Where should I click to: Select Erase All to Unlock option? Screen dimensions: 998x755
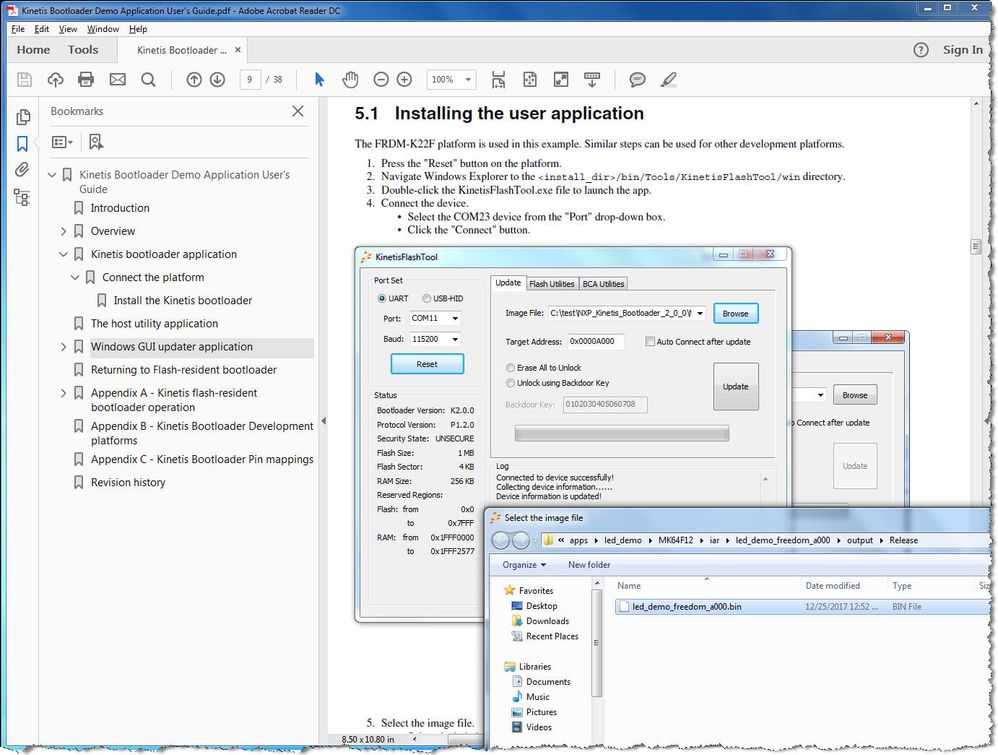tap(510, 367)
